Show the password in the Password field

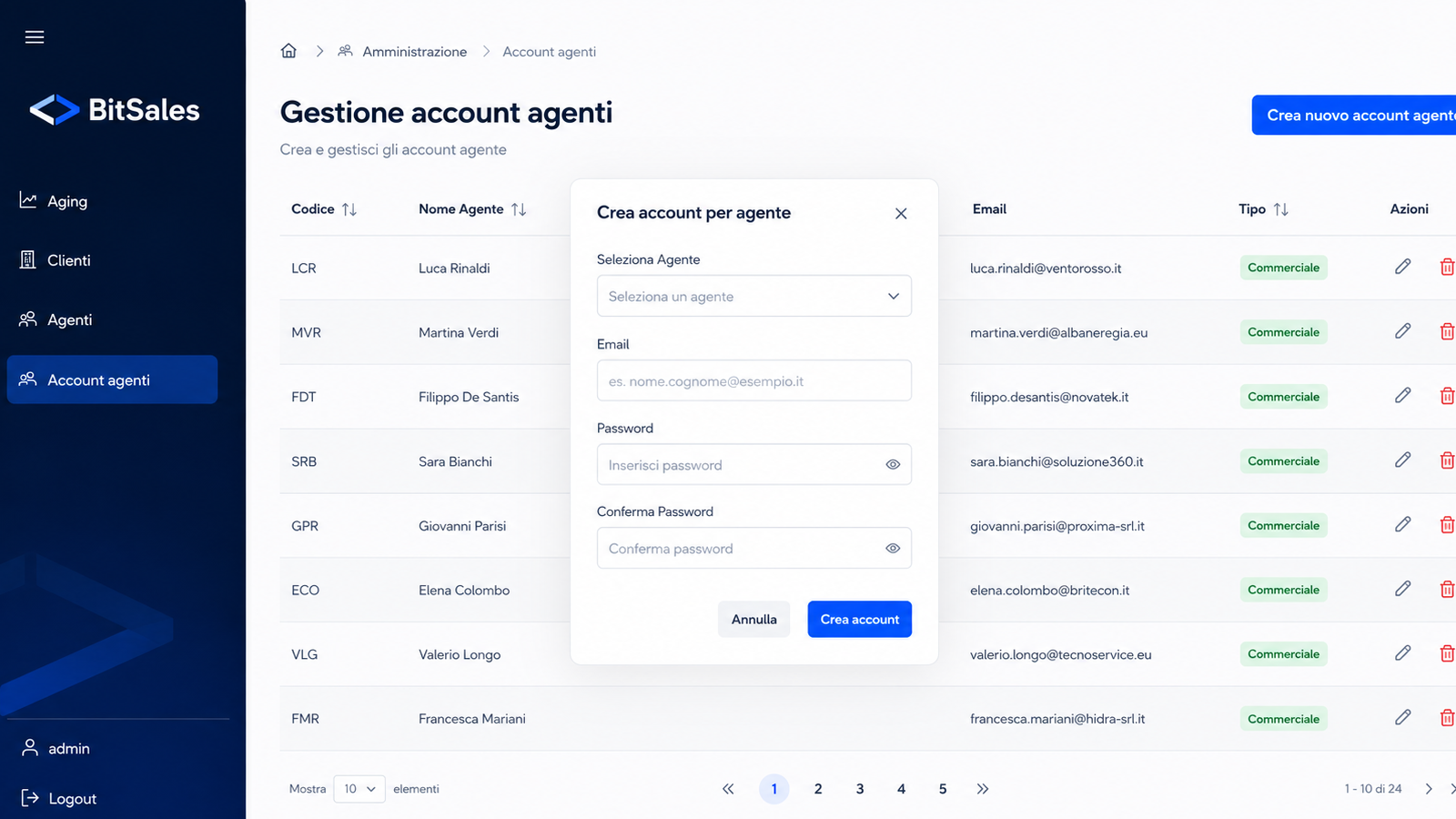893,465
